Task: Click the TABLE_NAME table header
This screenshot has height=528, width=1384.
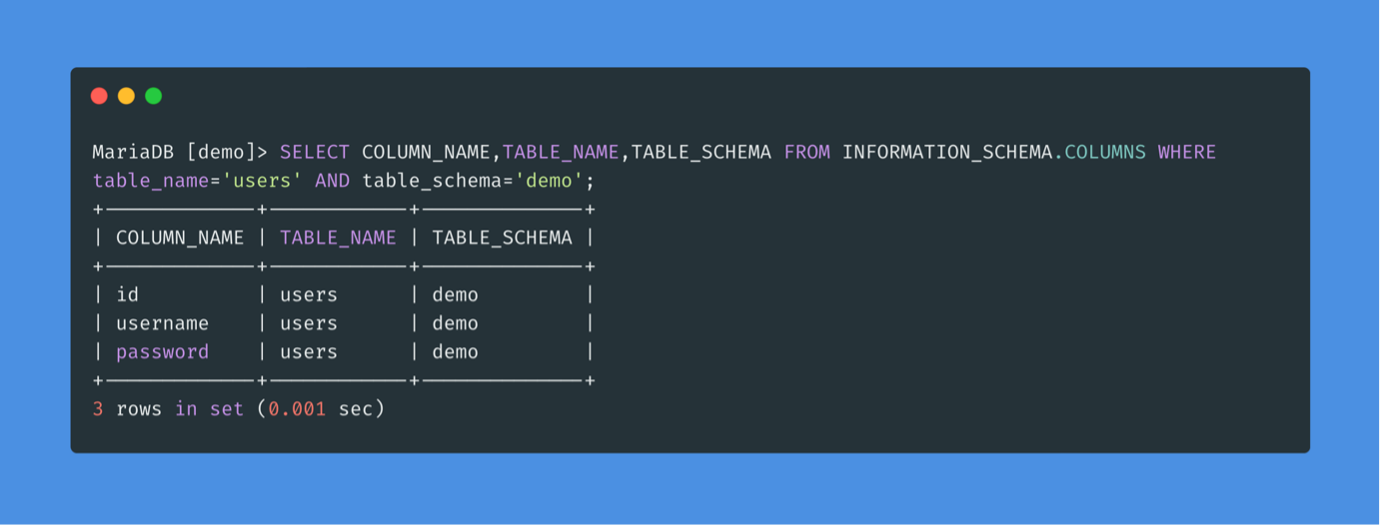Action: [x=338, y=238]
